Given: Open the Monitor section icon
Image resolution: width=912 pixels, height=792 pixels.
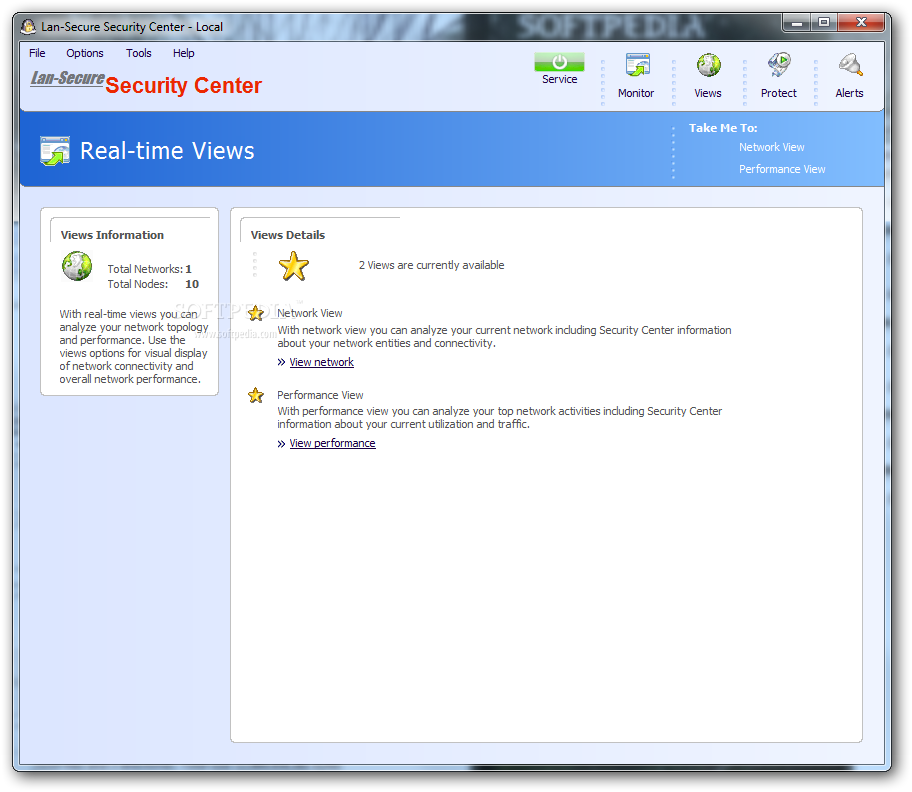Looking at the screenshot, I should pos(637,65).
